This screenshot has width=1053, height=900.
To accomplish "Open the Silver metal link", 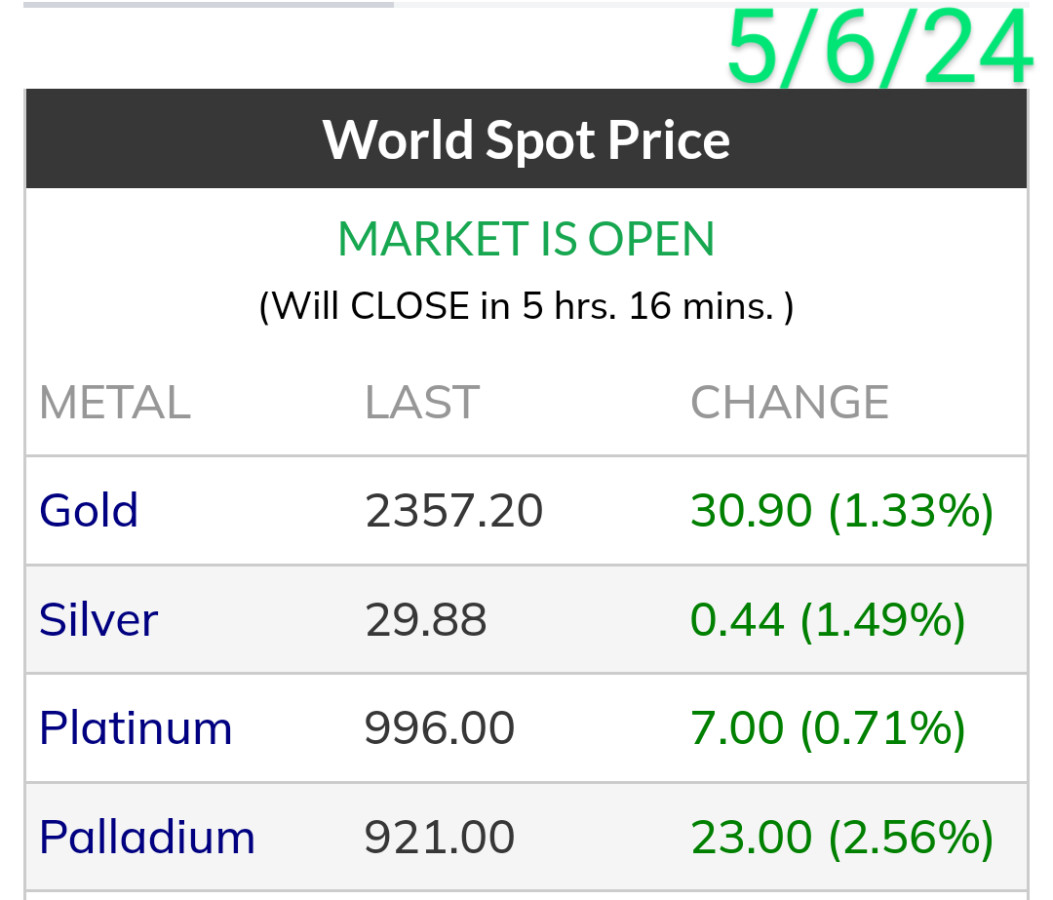I will click(x=98, y=620).
